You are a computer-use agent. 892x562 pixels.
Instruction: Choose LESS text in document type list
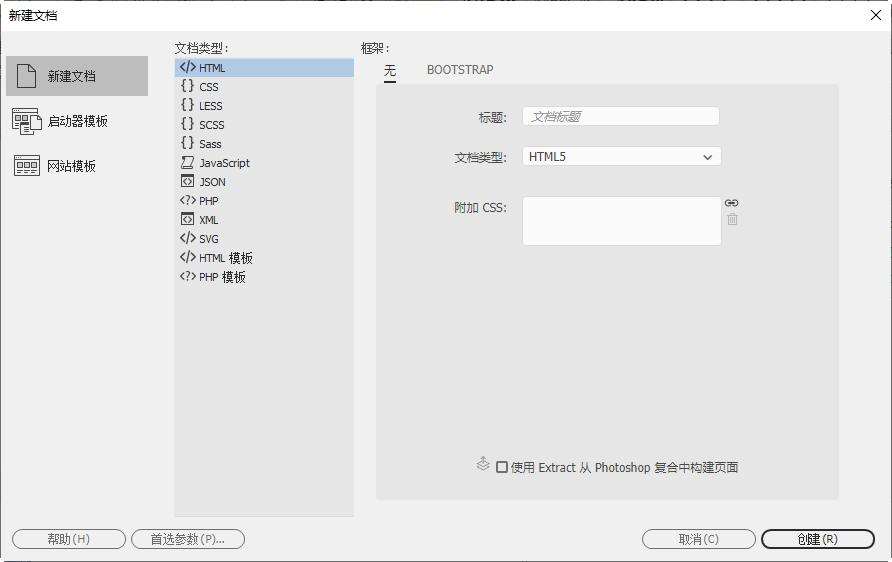pyautogui.click(x=210, y=106)
